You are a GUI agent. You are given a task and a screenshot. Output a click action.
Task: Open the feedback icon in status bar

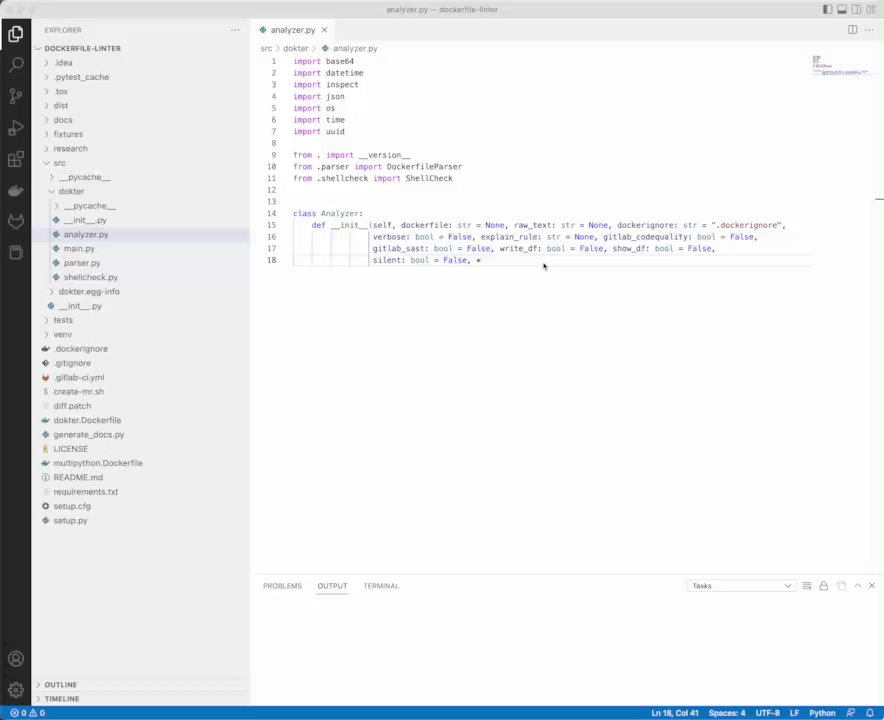[x=851, y=713]
